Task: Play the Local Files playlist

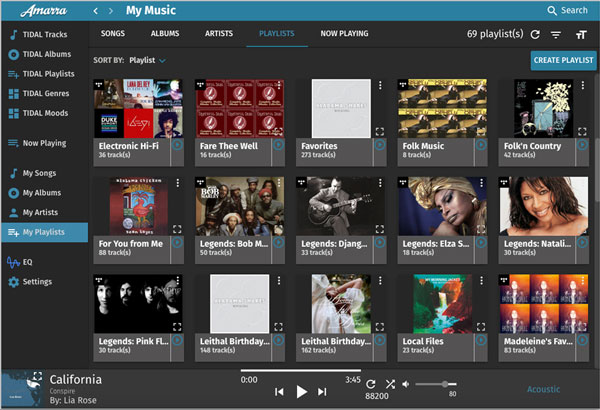Action: coord(481,340)
